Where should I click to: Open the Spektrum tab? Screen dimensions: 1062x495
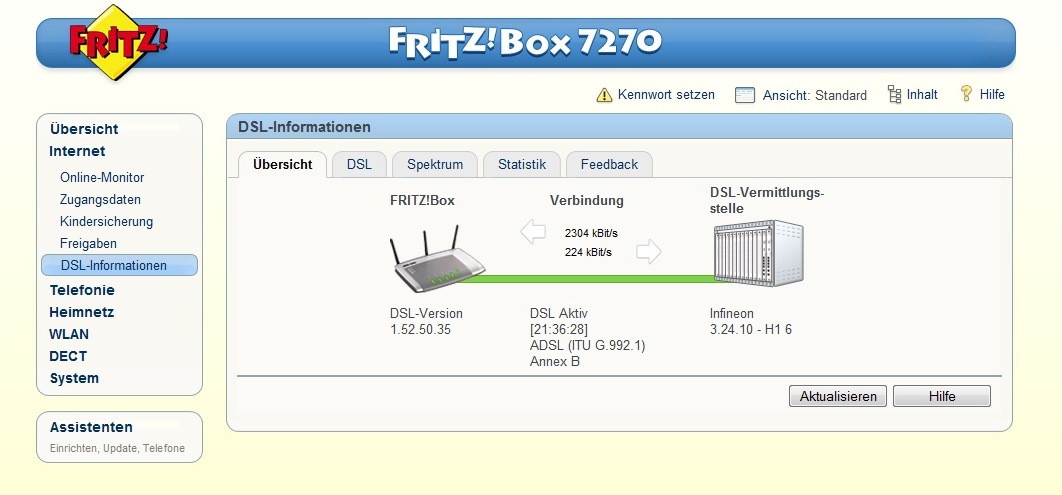pyautogui.click(x=435, y=165)
